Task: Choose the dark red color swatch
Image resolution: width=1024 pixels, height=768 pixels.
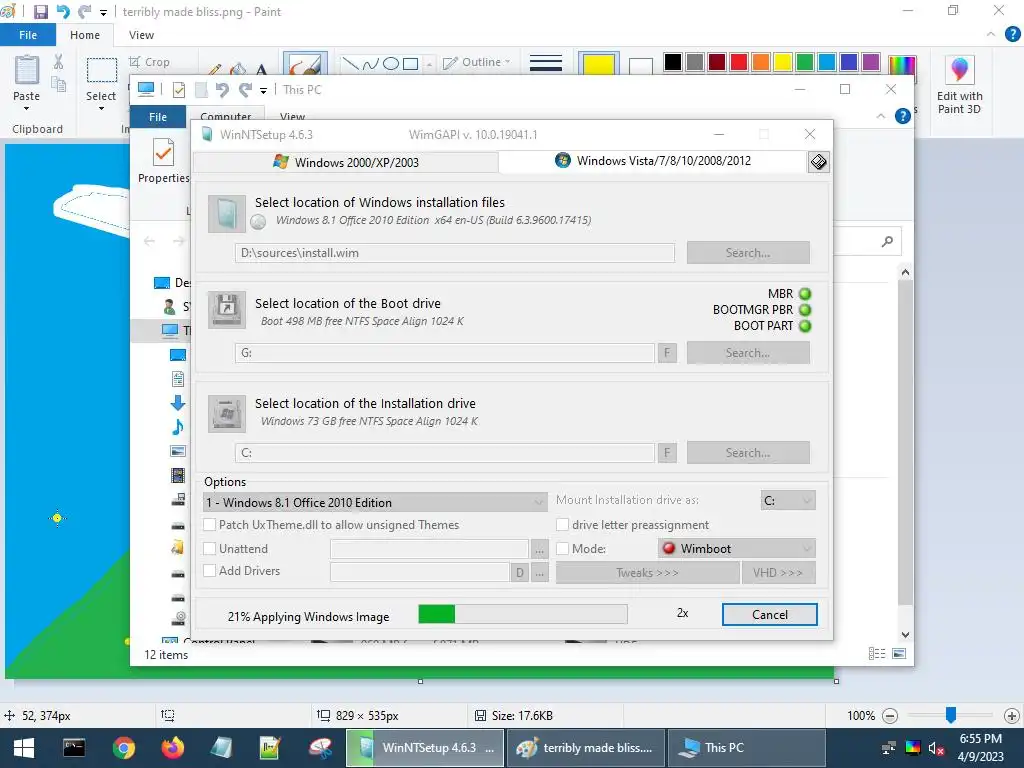Action: (717, 62)
